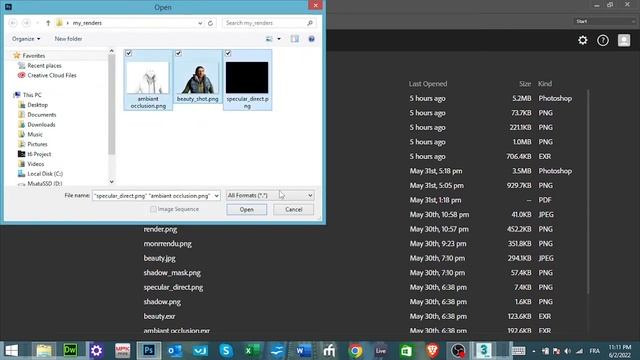Open Ableton Live from taskbar
The image size is (640, 360).
(380, 351)
